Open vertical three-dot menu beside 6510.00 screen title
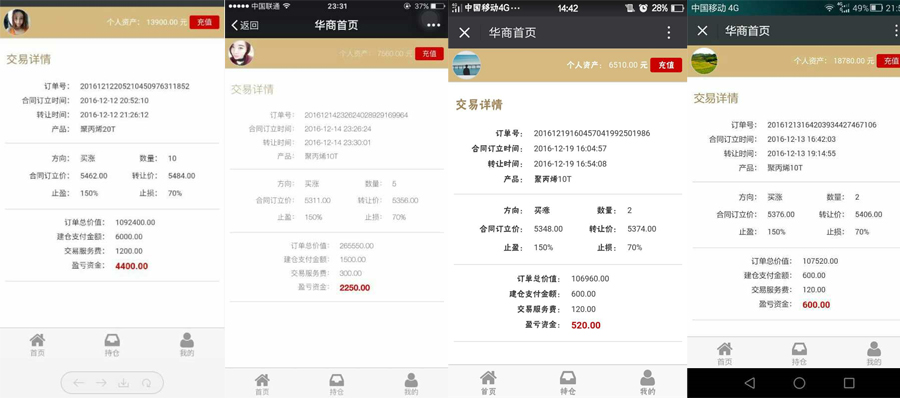900x398 pixels. 669,33
